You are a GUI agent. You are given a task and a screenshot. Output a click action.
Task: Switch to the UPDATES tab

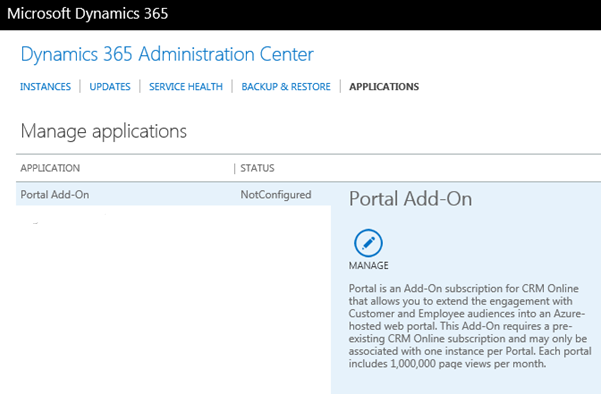[110, 87]
